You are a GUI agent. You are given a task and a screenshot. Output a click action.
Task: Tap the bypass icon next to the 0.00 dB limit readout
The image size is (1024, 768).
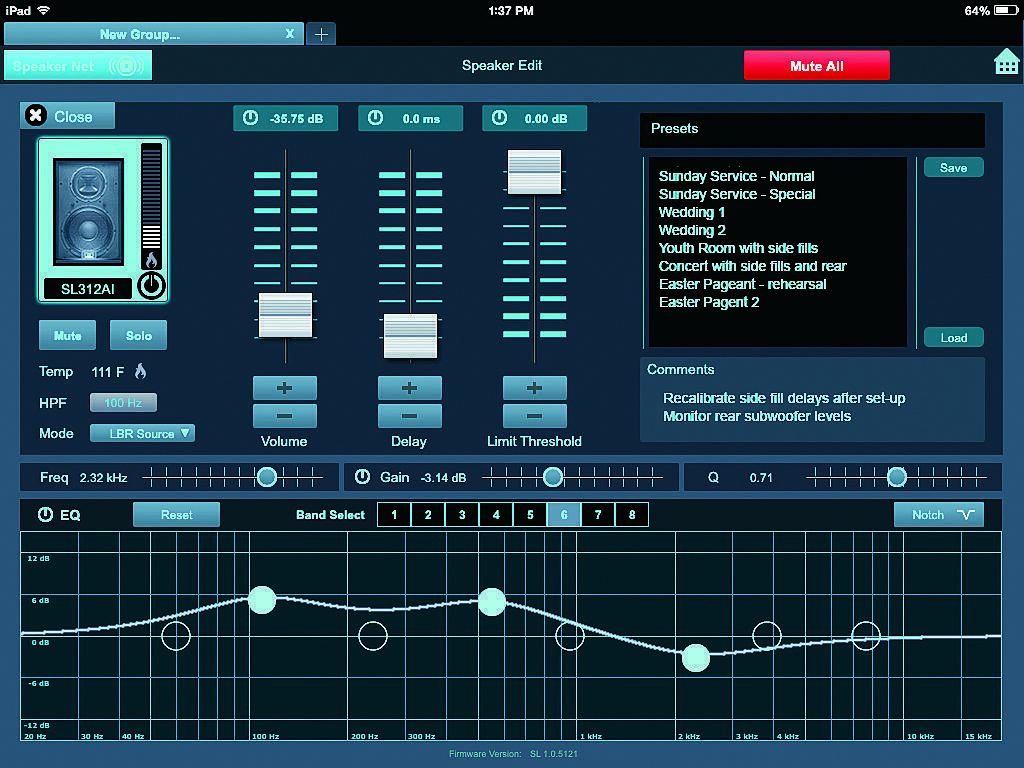[499, 117]
